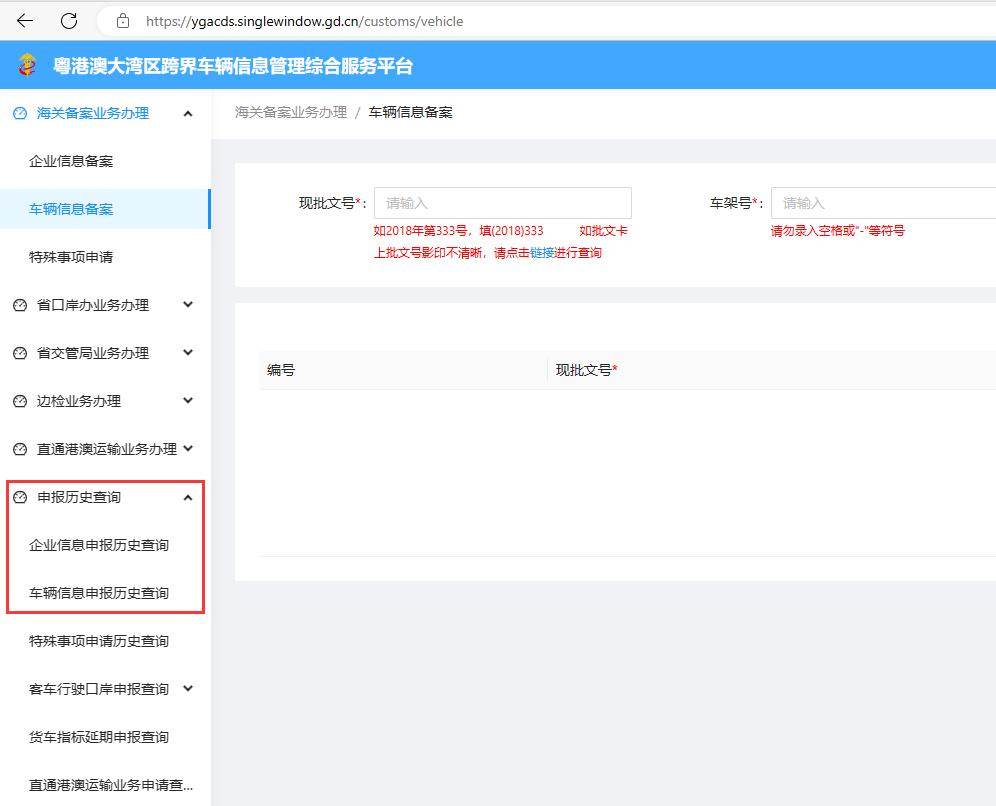Expand the 直通港澳运输业务办理 chevron

[188, 449]
